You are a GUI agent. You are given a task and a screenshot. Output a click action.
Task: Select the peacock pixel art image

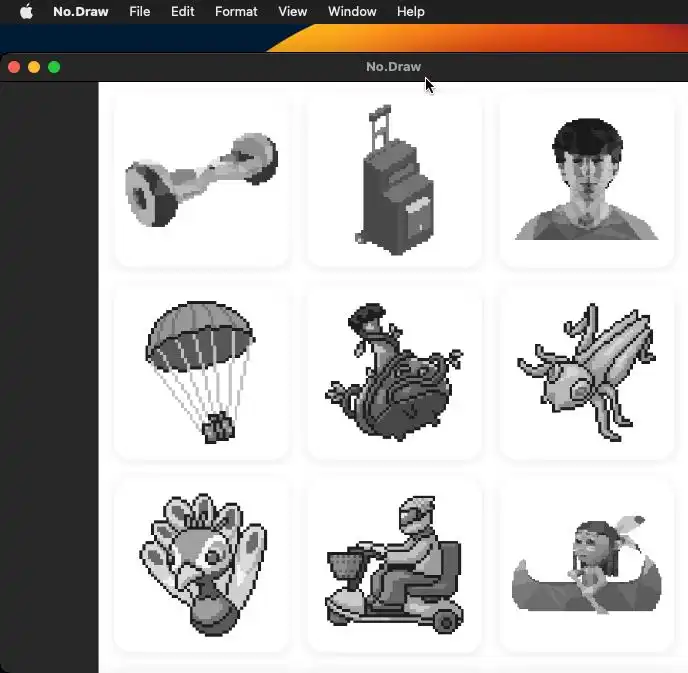(201, 565)
